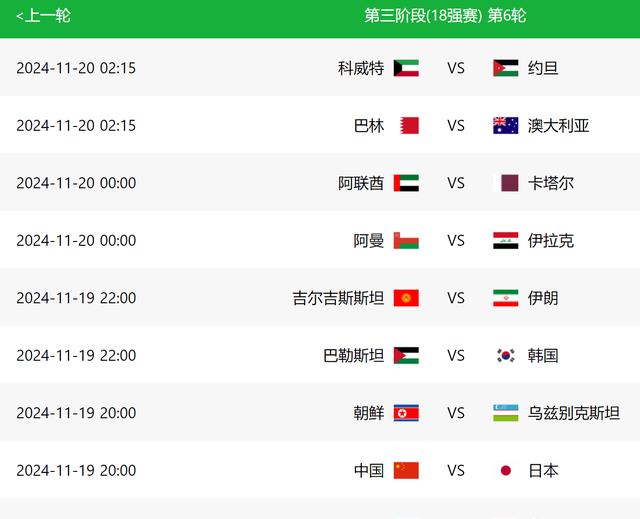Click the Kyrgyzstan flag icon
The width and height of the screenshot is (640, 519).
(x=406, y=298)
